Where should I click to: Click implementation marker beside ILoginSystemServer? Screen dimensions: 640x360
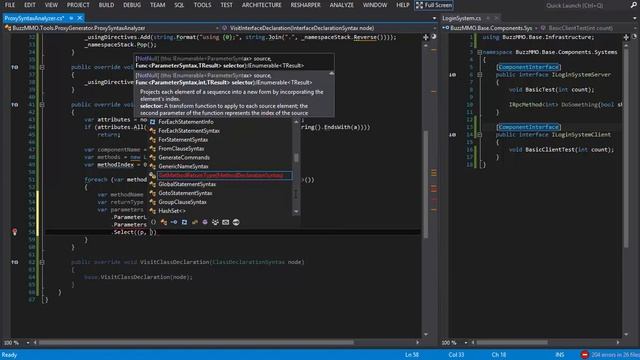(x=453, y=75)
